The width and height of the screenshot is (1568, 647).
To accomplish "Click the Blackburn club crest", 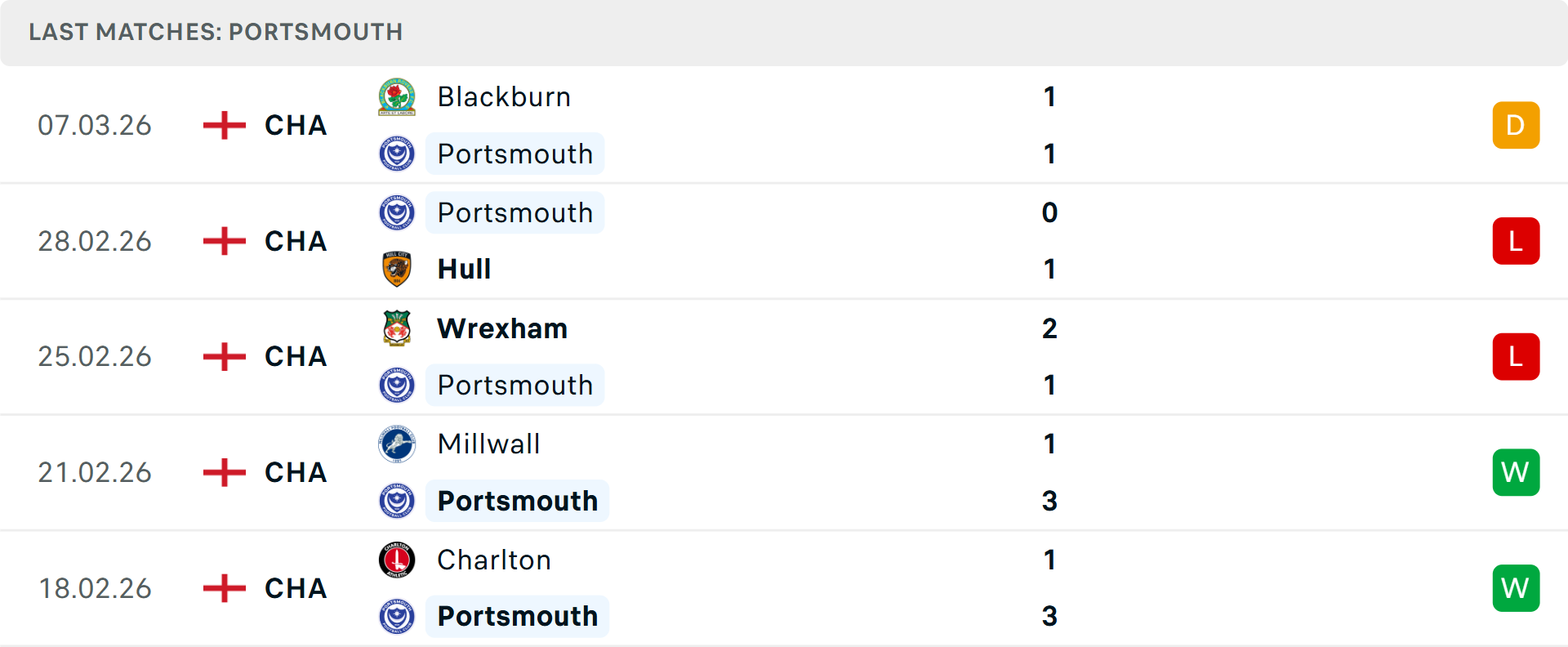I will click(x=397, y=96).
